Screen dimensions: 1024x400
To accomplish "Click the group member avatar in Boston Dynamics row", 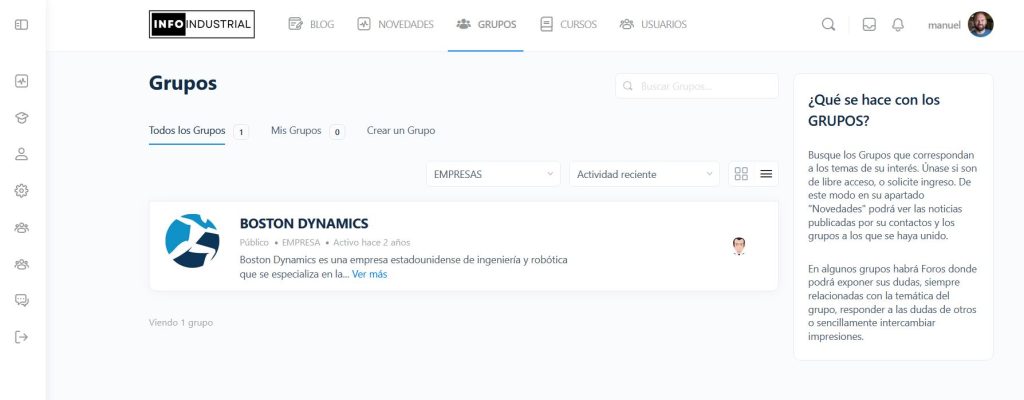I will point(739,246).
